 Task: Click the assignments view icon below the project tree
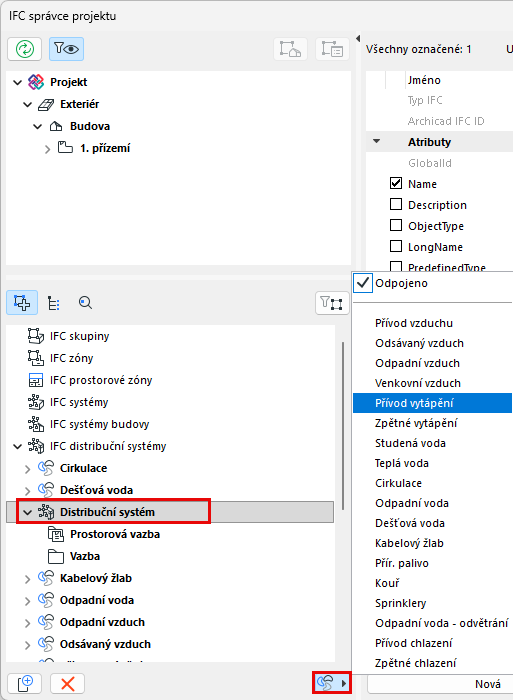tap(22, 303)
